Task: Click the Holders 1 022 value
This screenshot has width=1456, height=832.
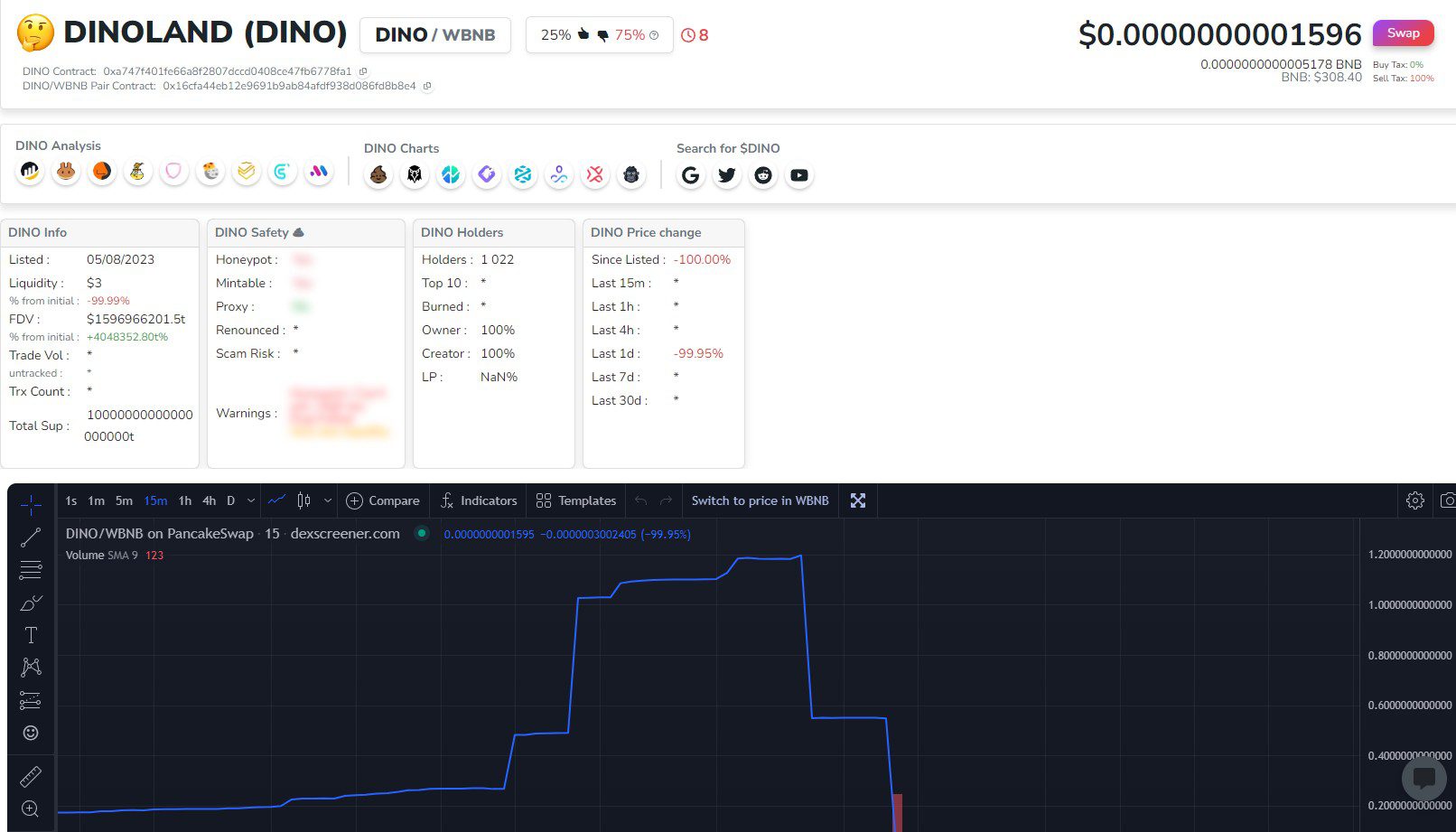Action: pos(497,259)
